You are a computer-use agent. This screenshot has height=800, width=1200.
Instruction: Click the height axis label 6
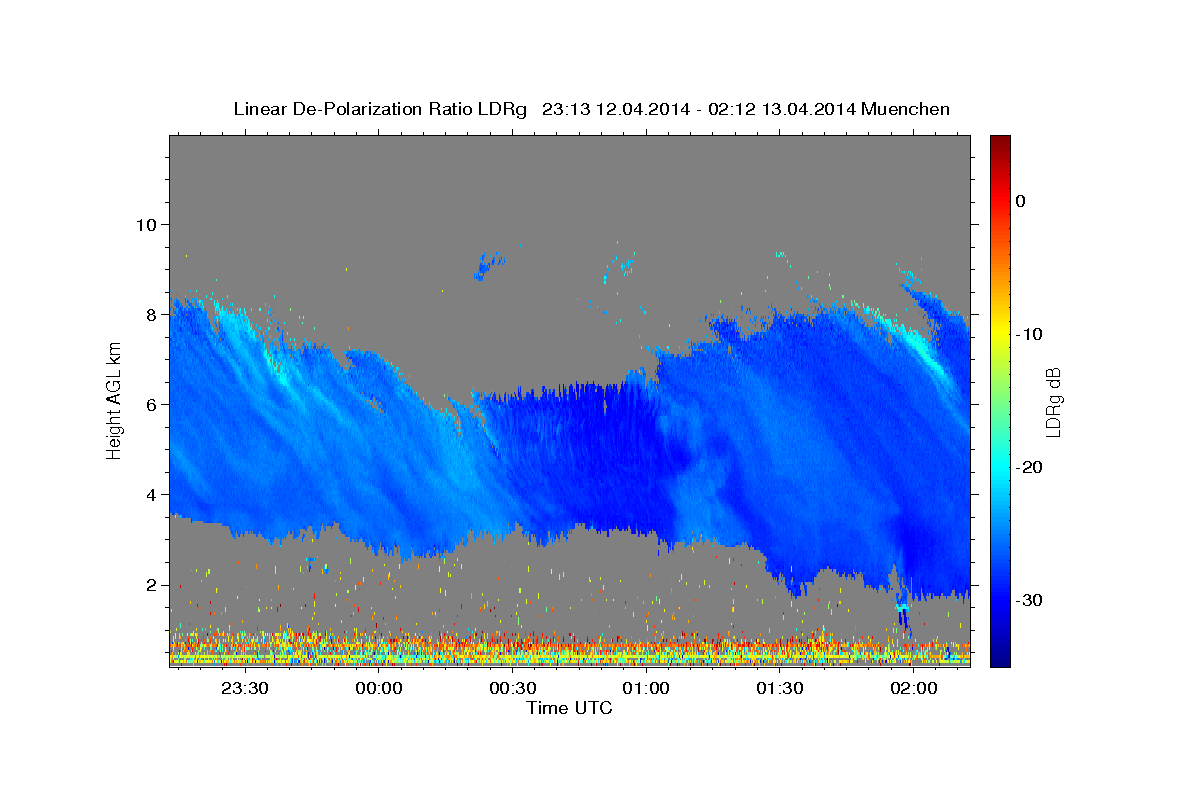coord(152,404)
